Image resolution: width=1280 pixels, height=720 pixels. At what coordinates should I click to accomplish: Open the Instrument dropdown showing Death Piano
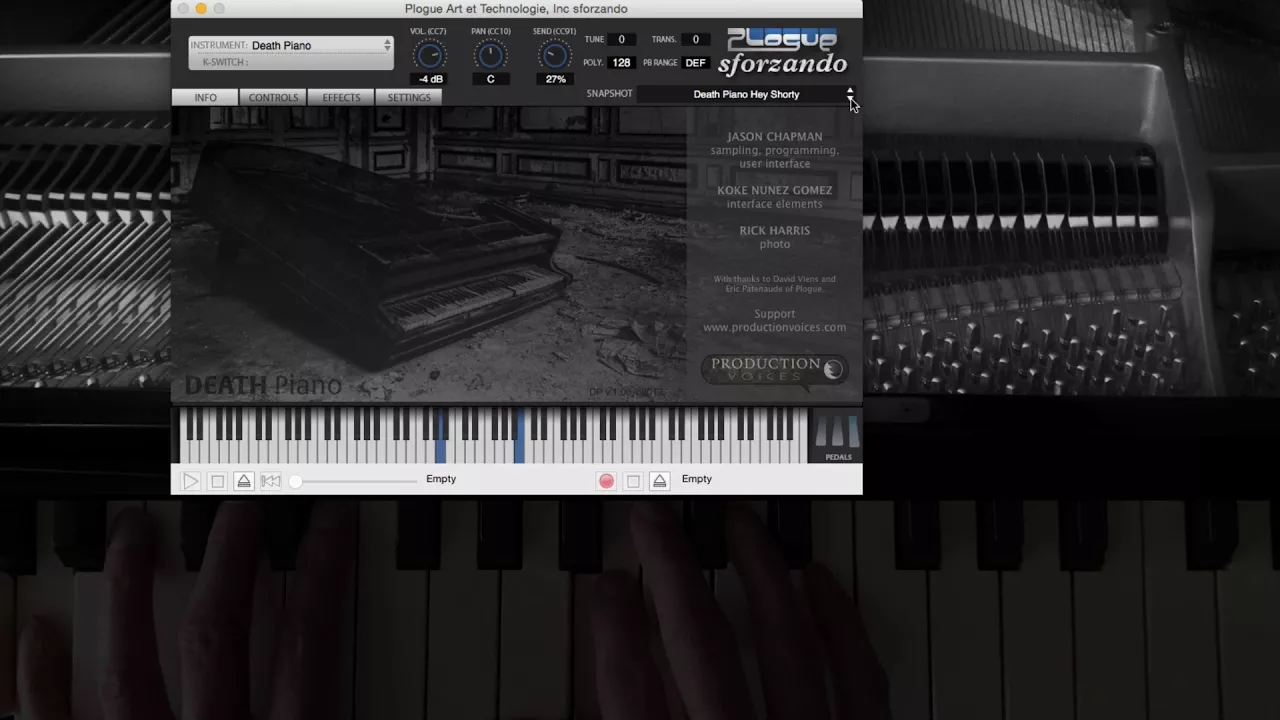pyautogui.click(x=291, y=45)
